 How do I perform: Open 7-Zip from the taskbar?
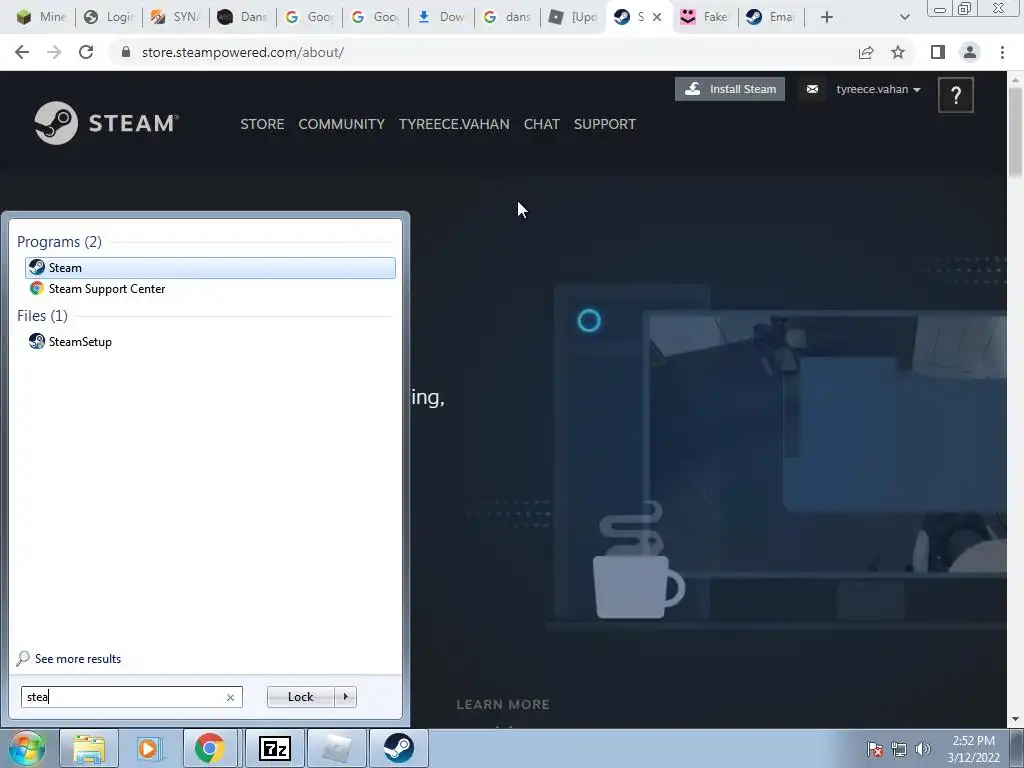274,748
